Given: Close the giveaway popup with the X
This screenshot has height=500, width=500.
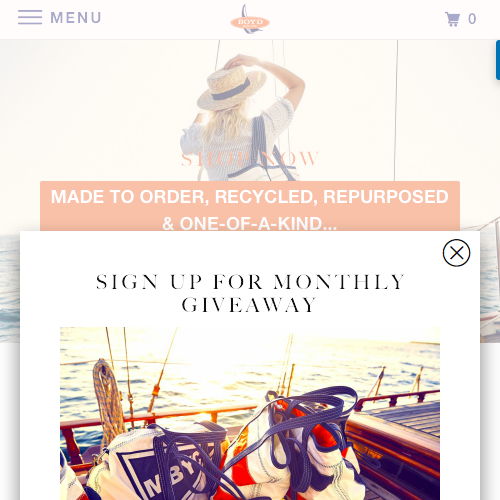Looking at the screenshot, I should (x=456, y=253).
